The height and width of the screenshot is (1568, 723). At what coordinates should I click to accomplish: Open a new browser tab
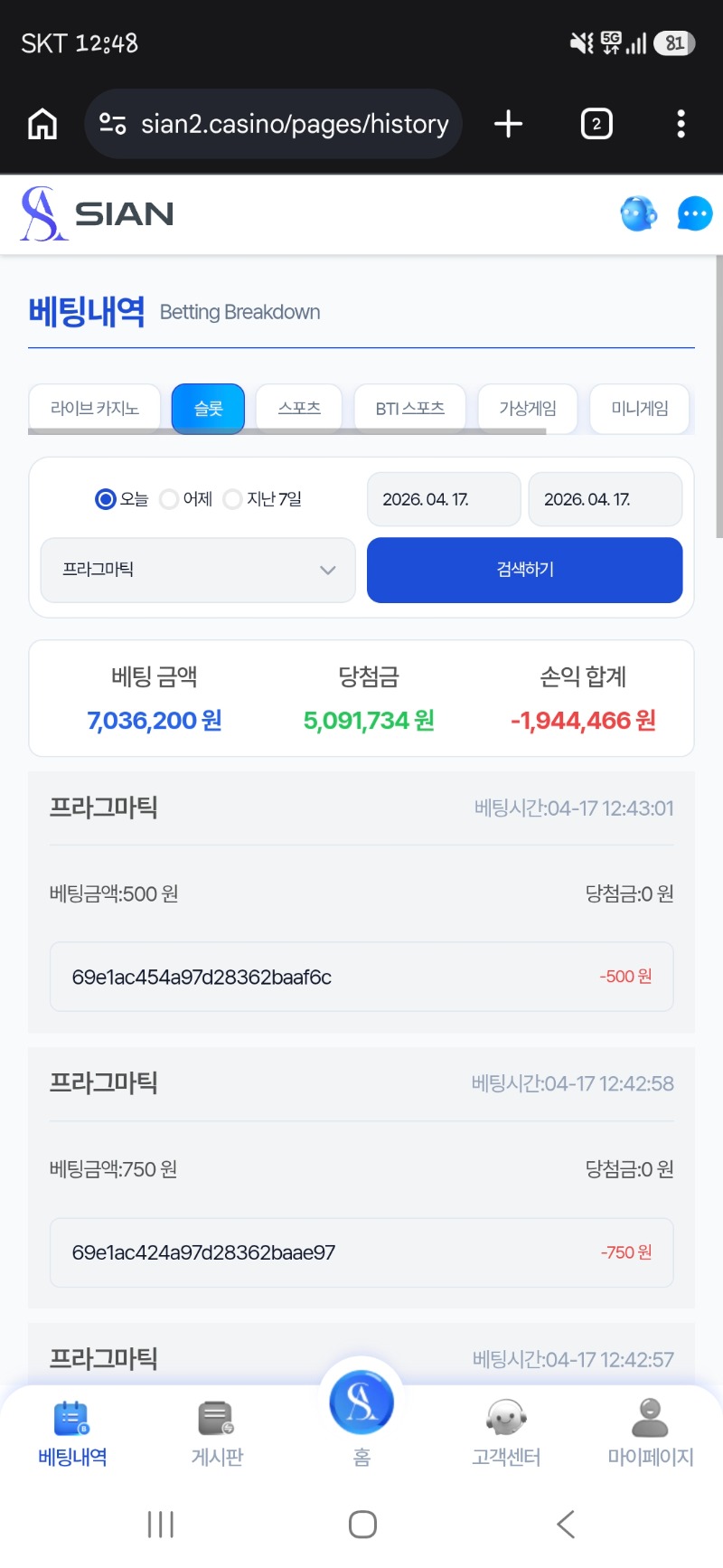point(509,124)
